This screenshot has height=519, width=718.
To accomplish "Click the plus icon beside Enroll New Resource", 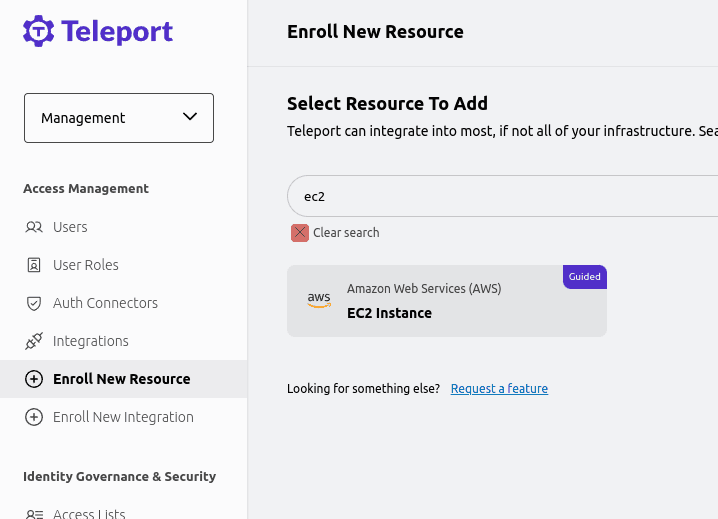I will pos(34,379).
